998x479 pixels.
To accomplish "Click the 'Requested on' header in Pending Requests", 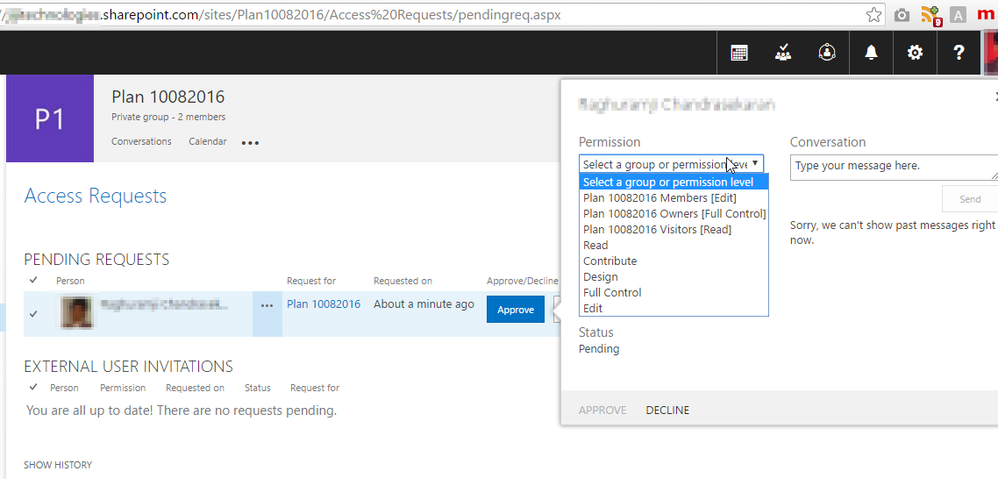I will click(403, 281).
